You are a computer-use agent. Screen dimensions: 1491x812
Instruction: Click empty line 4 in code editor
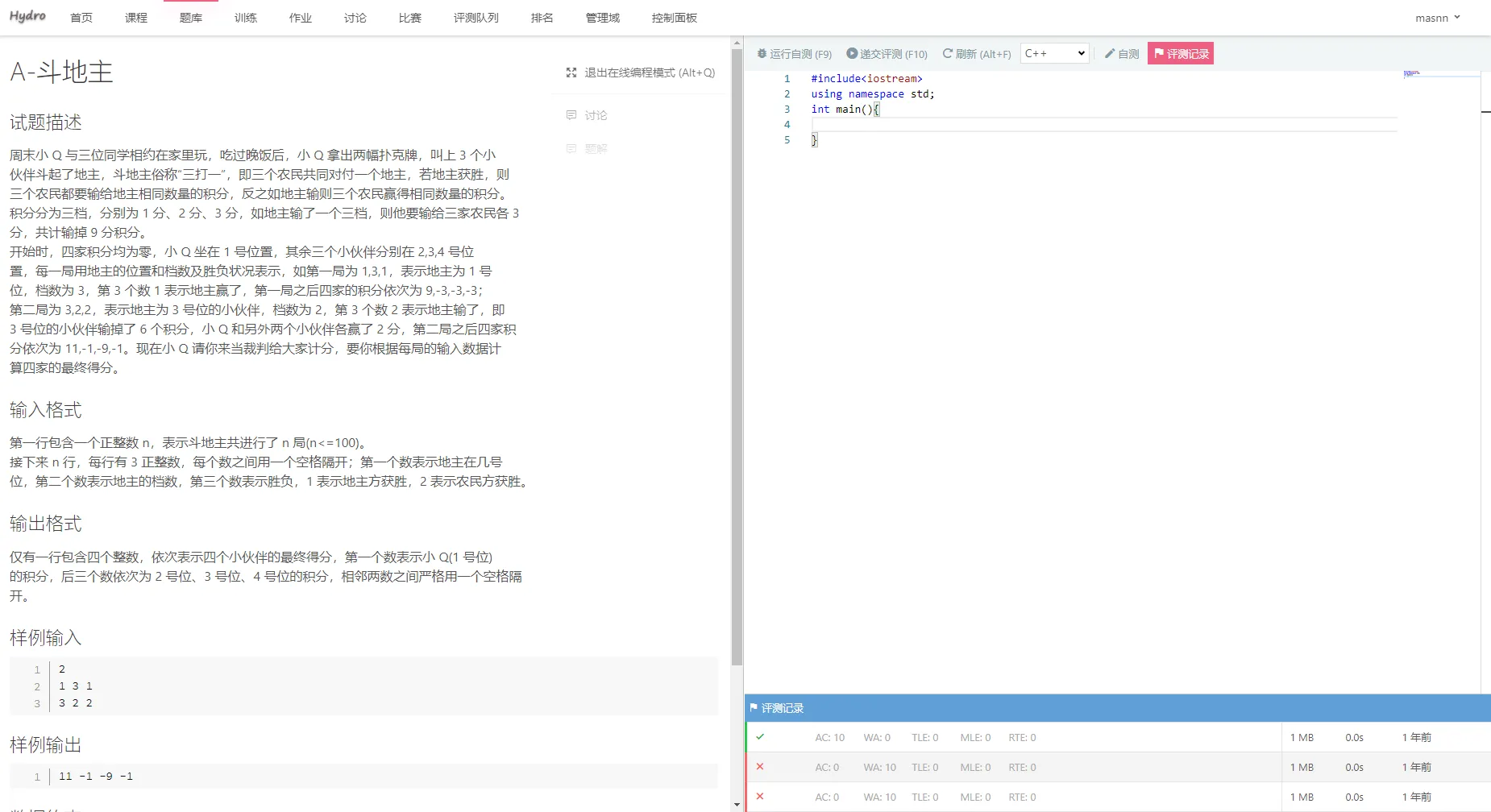coord(1048,125)
